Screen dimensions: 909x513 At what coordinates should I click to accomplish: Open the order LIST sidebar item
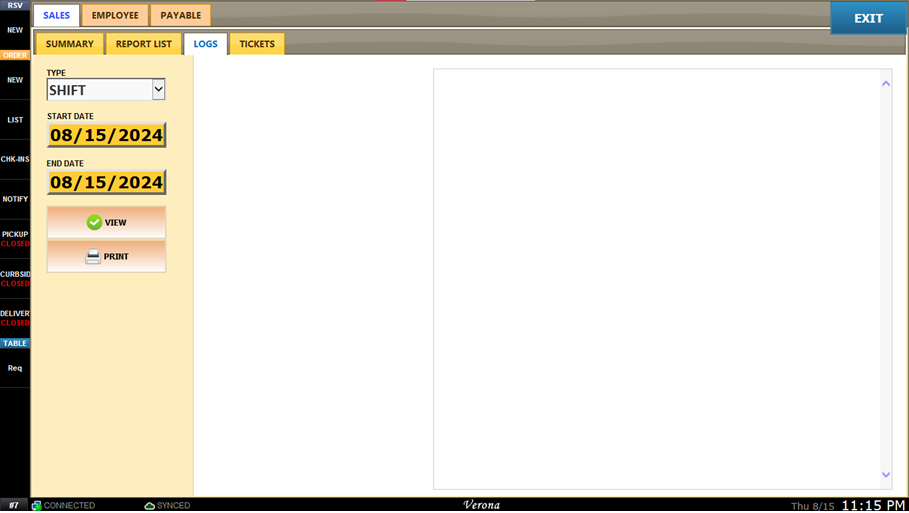click(15, 120)
